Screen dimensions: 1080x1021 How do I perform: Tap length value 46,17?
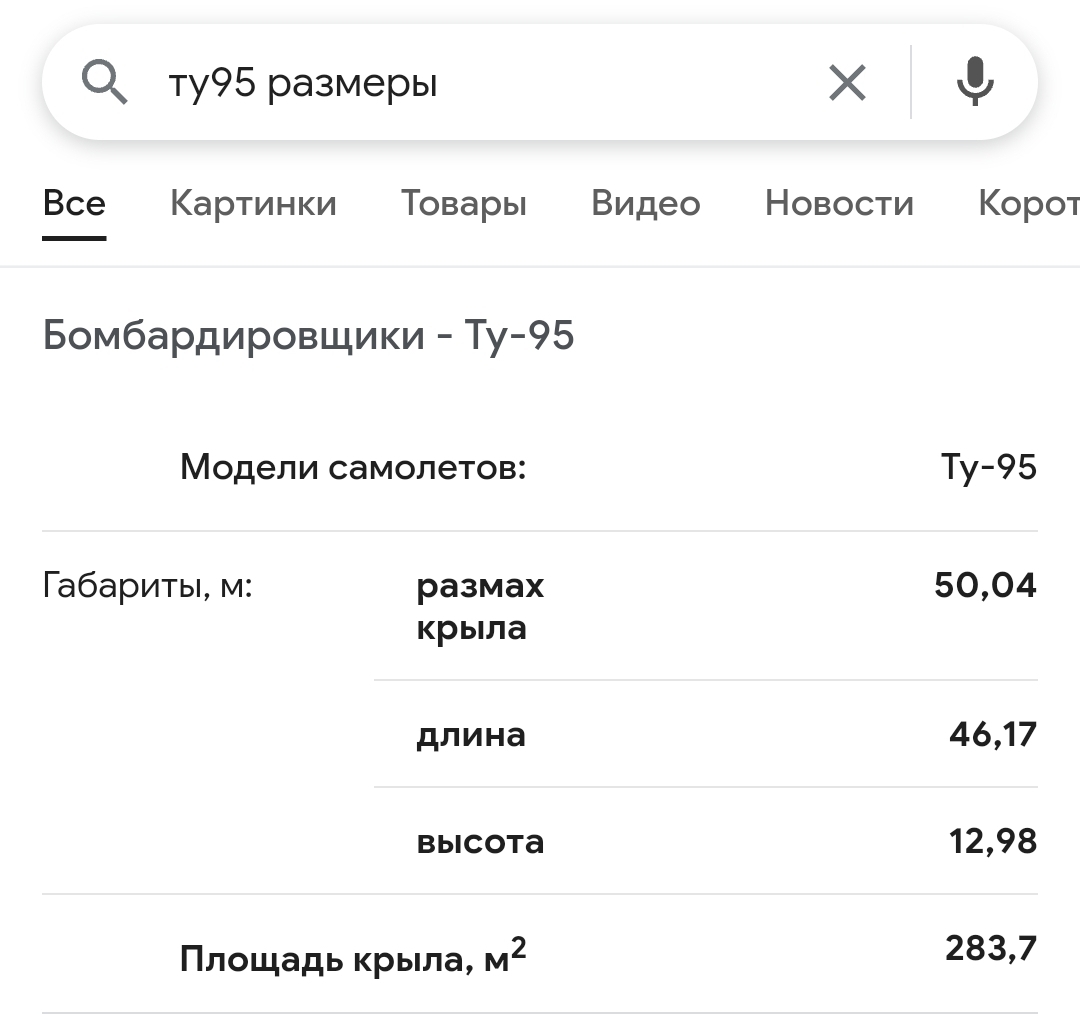(992, 735)
